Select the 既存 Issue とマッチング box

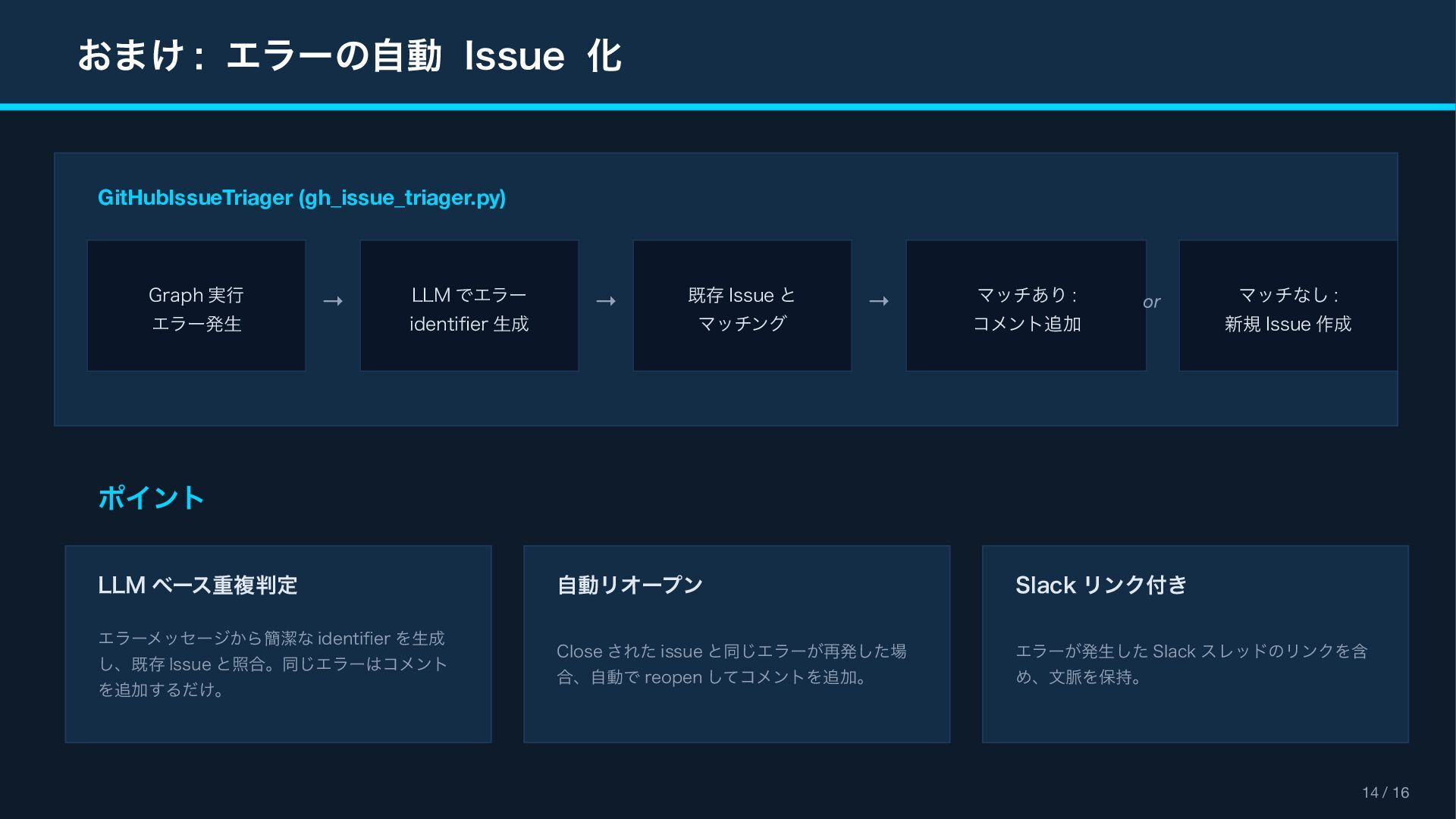742,306
